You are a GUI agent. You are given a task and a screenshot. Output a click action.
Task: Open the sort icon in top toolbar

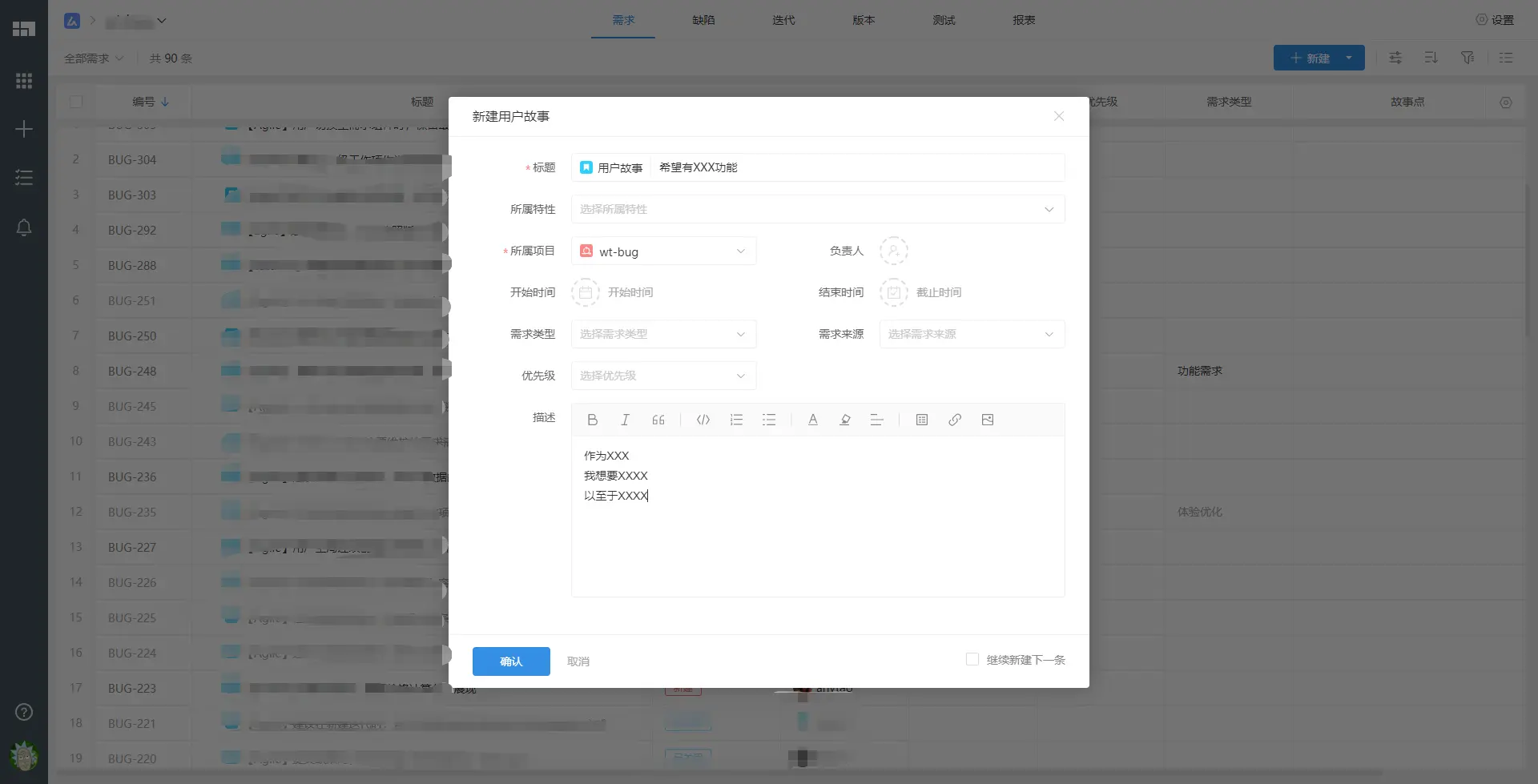[x=1431, y=58]
